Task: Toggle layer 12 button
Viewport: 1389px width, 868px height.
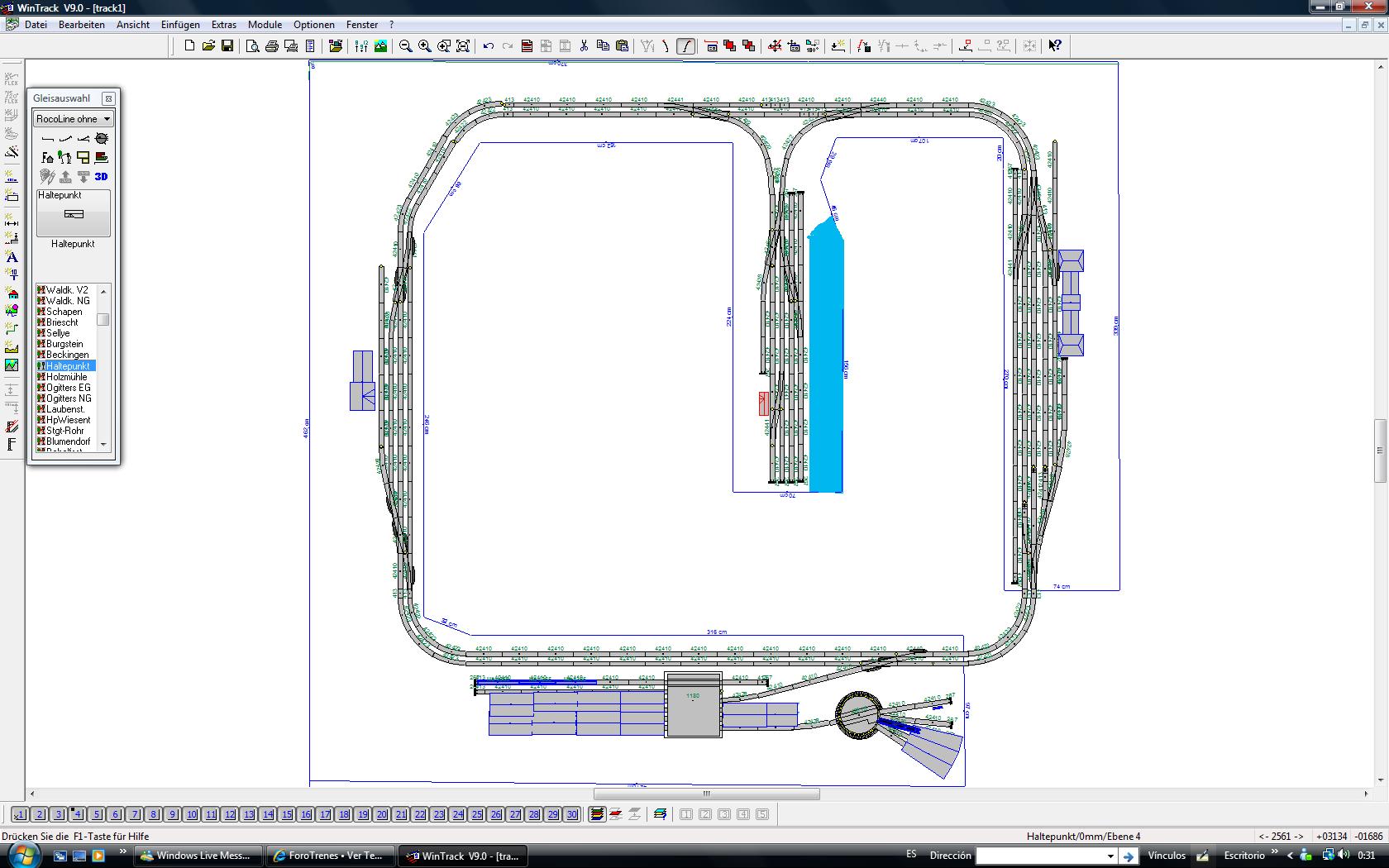Action: pos(230,814)
